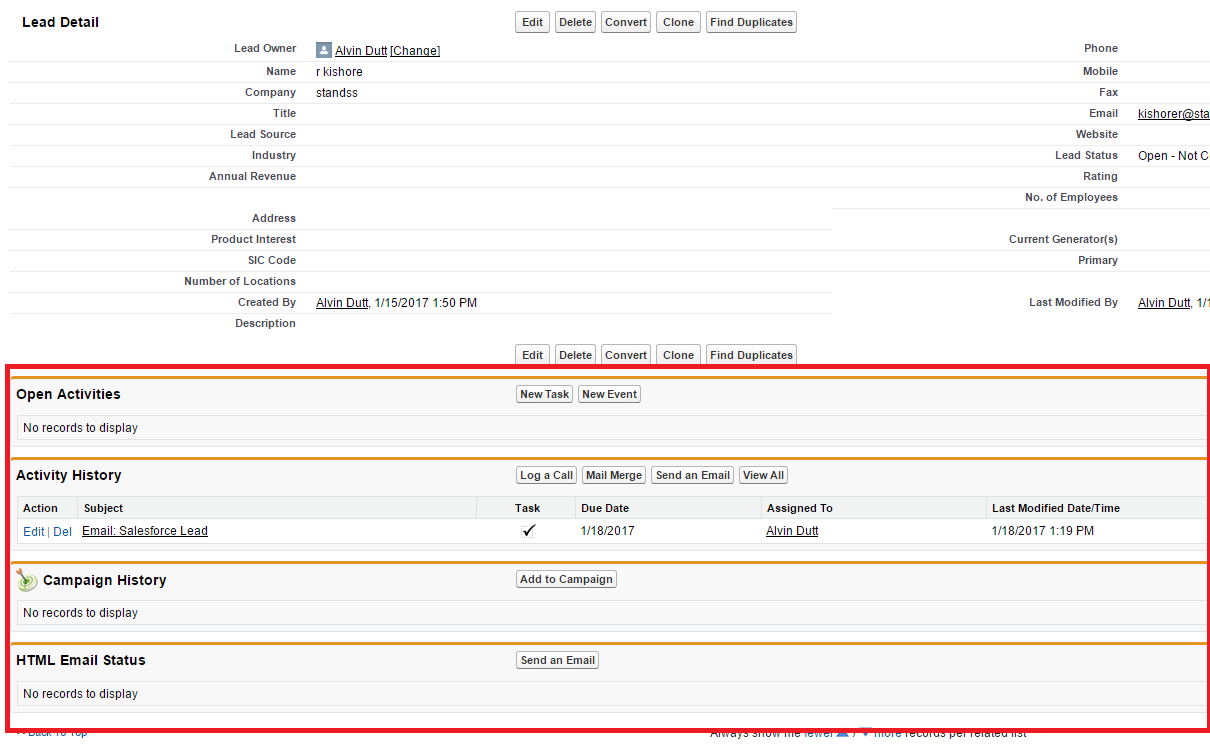Click the Lead Status value Open - Not

click(x=1174, y=156)
